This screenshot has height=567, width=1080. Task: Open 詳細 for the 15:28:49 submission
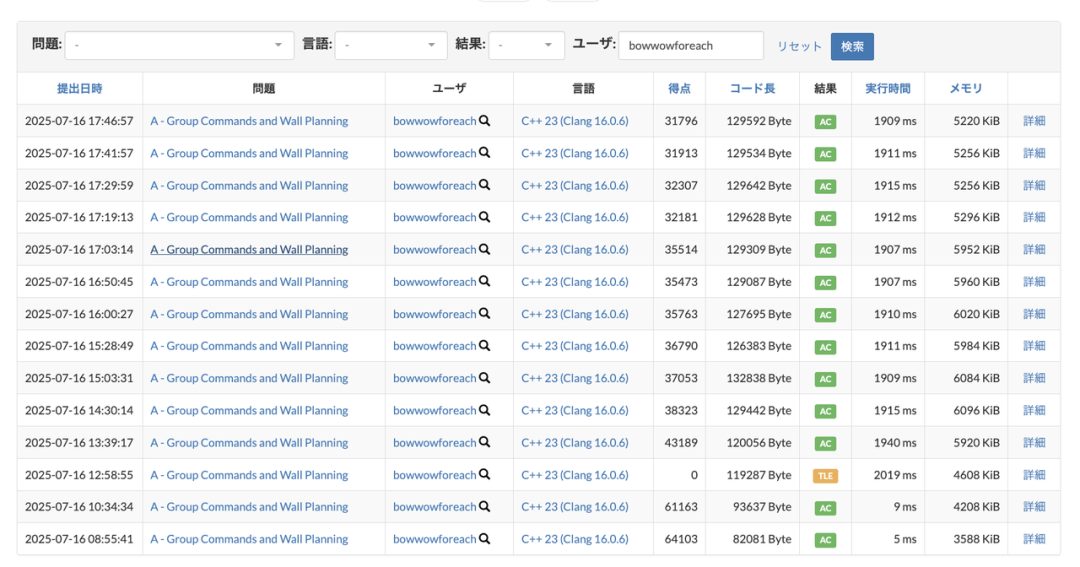tap(1034, 346)
